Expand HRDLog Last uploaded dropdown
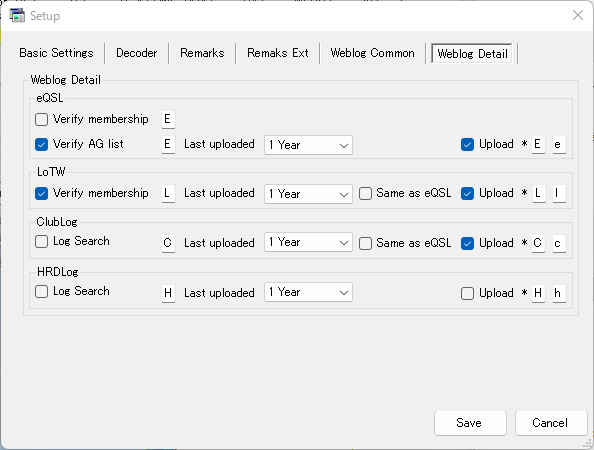The height and width of the screenshot is (450, 594). pos(308,292)
